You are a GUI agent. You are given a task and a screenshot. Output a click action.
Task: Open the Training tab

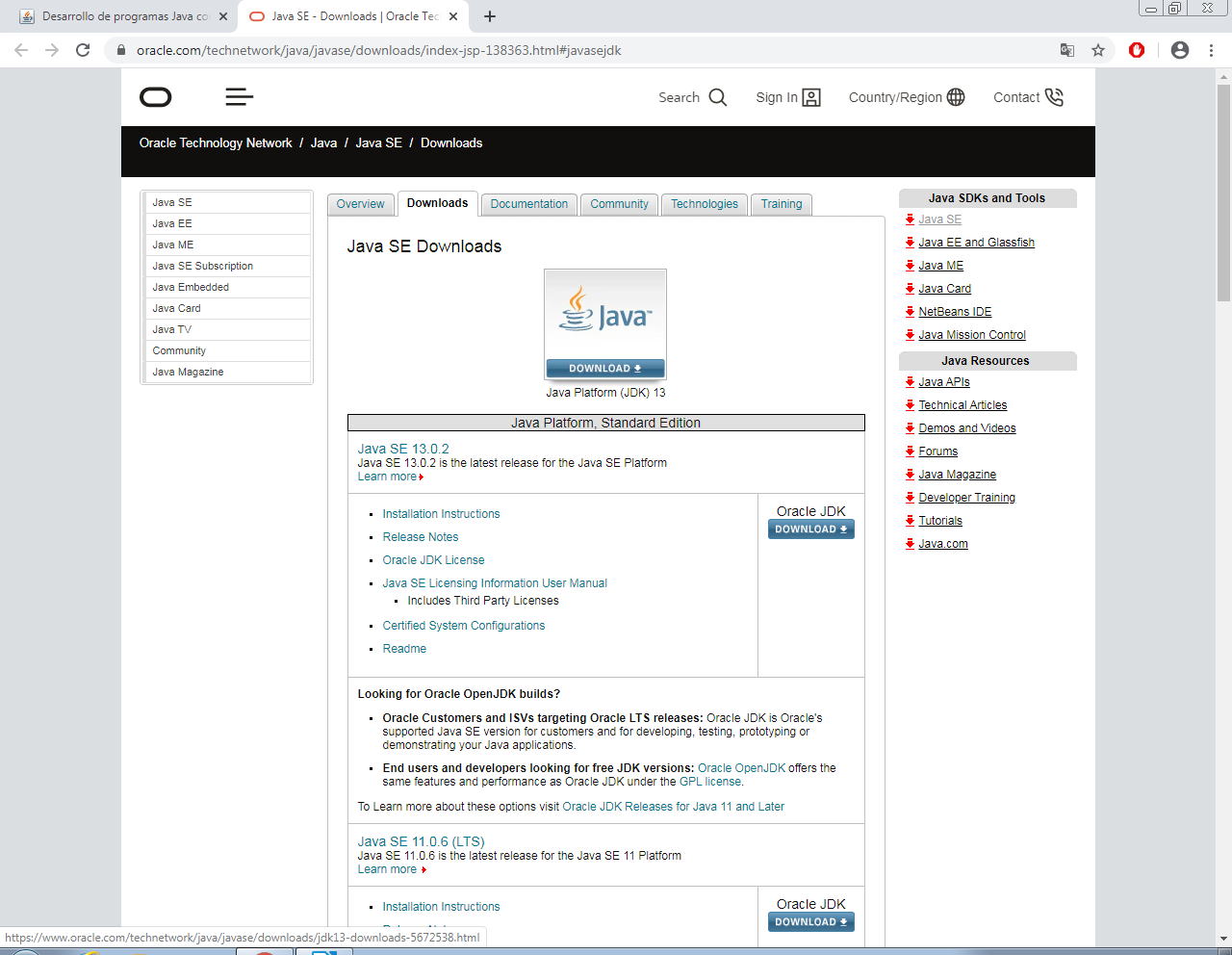[x=782, y=204]
